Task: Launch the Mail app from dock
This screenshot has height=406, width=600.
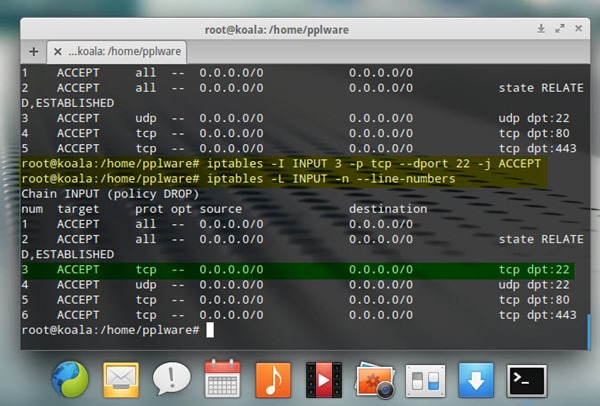Action: (x=121, y=380)
